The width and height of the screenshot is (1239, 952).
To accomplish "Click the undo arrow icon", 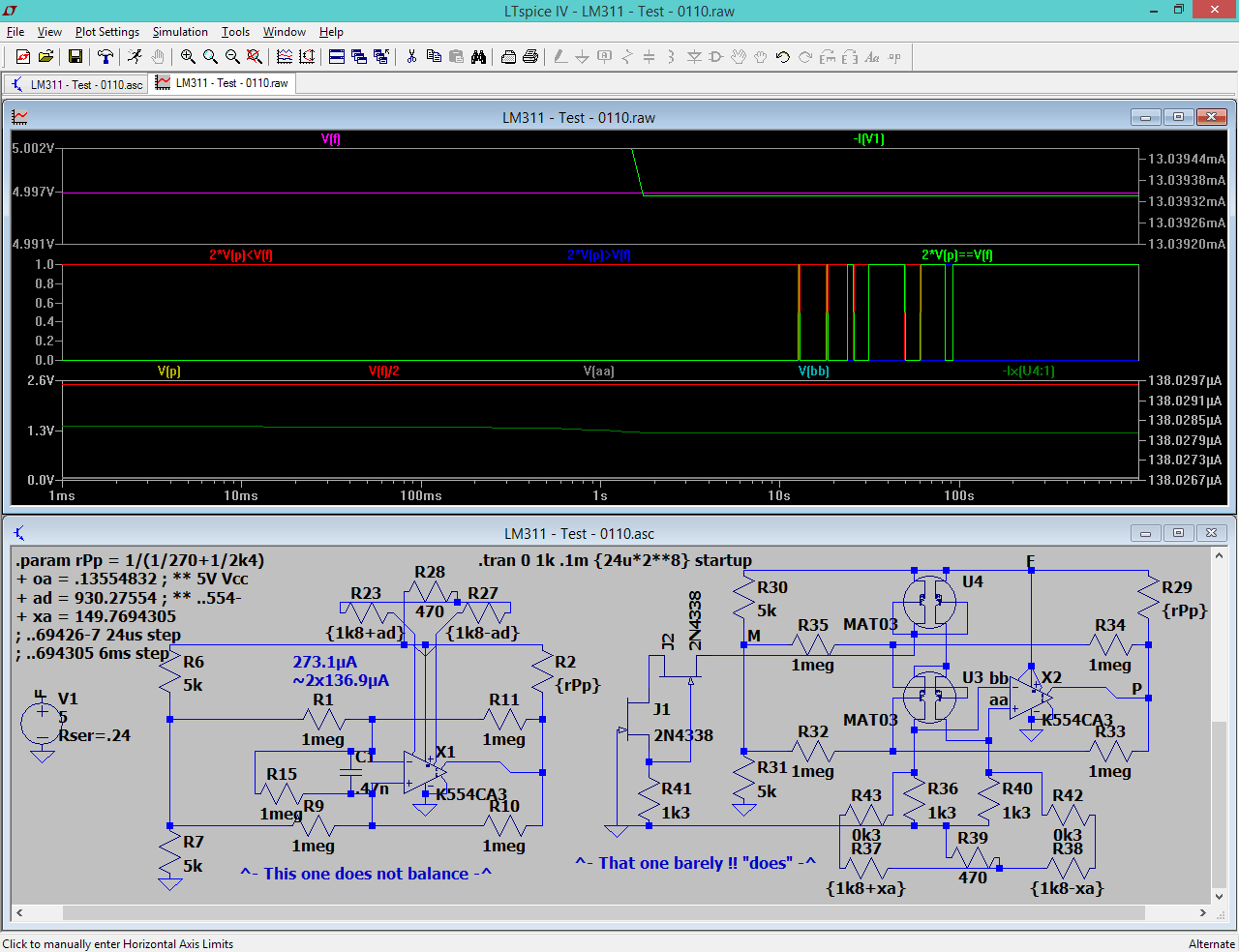I will click(783, 57).
